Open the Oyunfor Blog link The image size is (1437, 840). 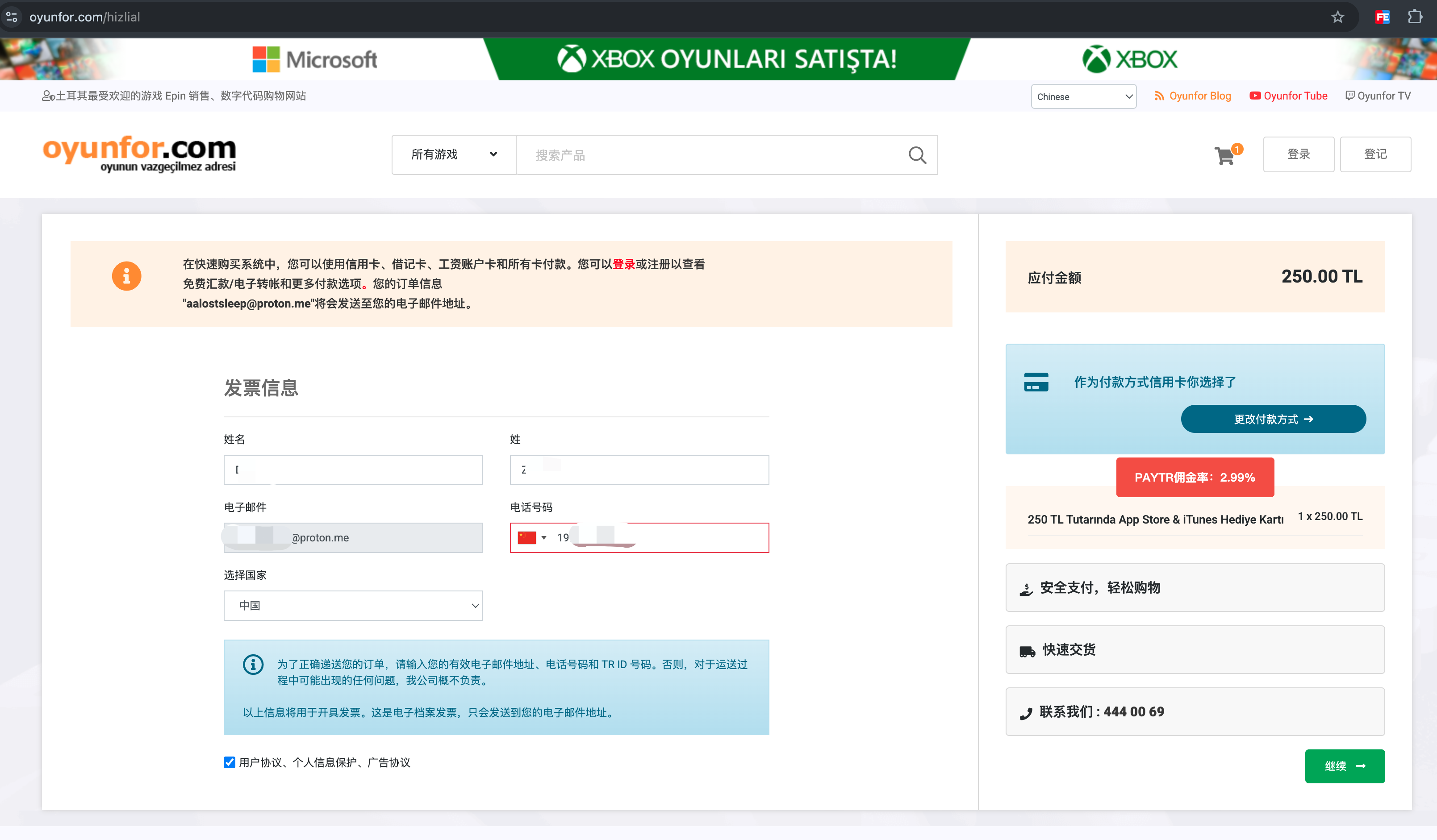[1193, 96]
